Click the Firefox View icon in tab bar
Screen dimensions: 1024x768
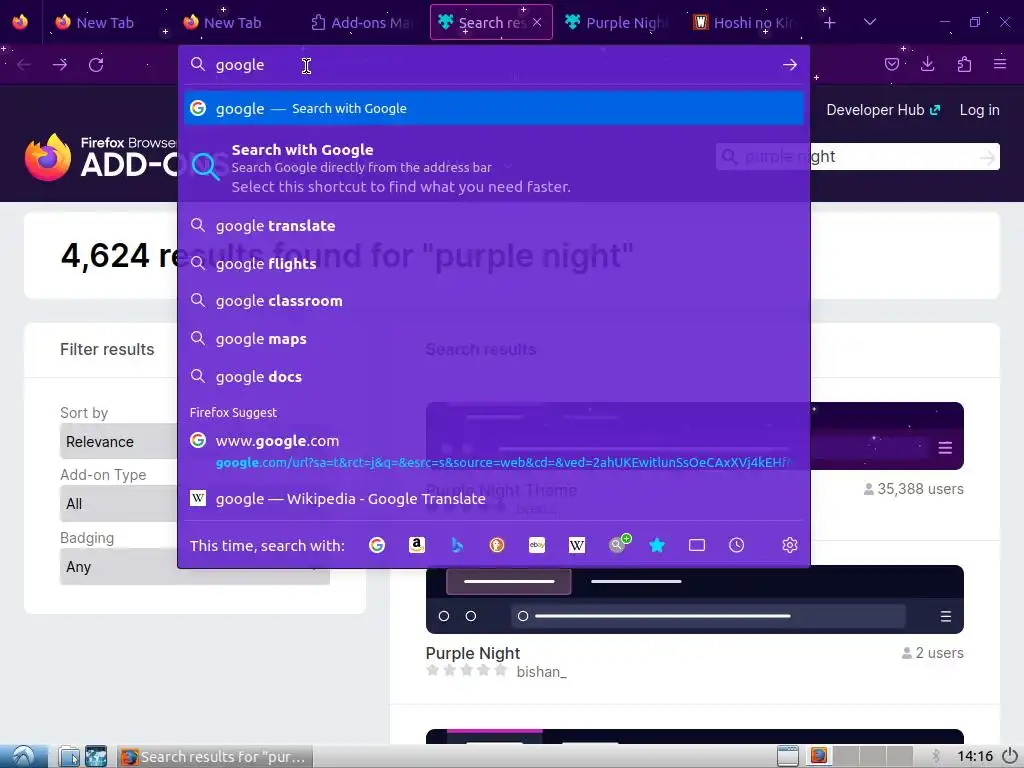point(20,22)
